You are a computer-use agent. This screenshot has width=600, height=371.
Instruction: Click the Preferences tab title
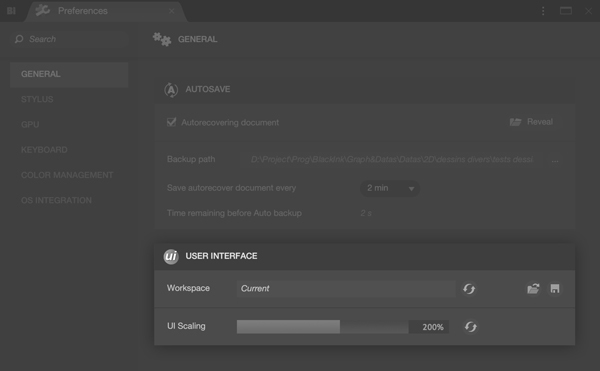(x=83, y=11)
